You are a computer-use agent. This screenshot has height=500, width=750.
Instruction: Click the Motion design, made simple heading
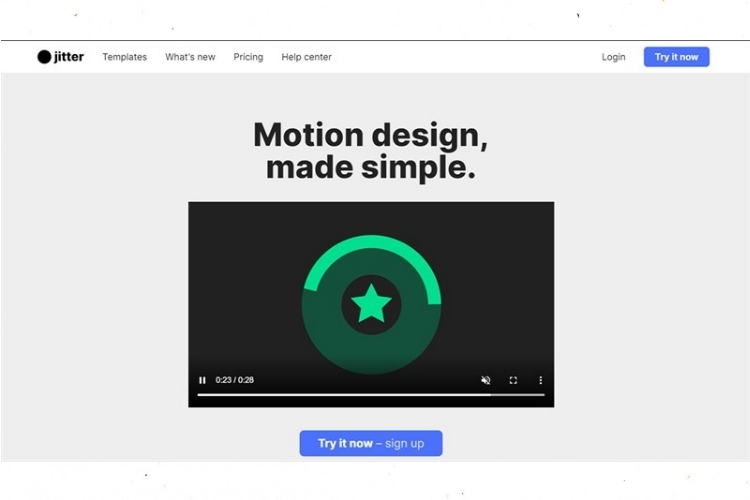tap(371, 151)
